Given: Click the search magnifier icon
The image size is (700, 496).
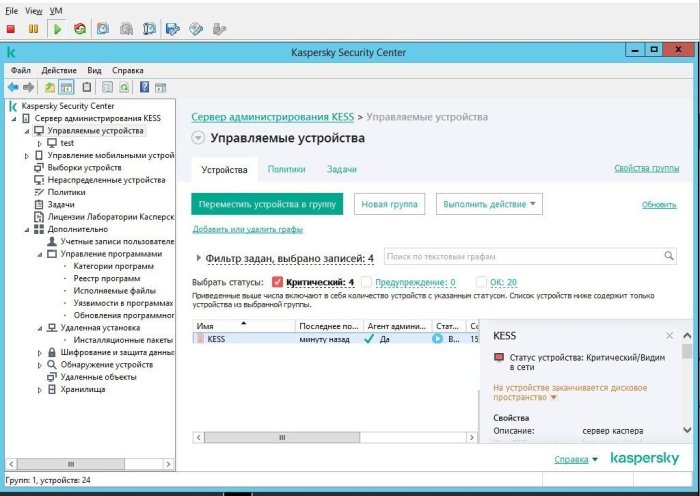Looking at the screenshot, I should tap(669, 256).
